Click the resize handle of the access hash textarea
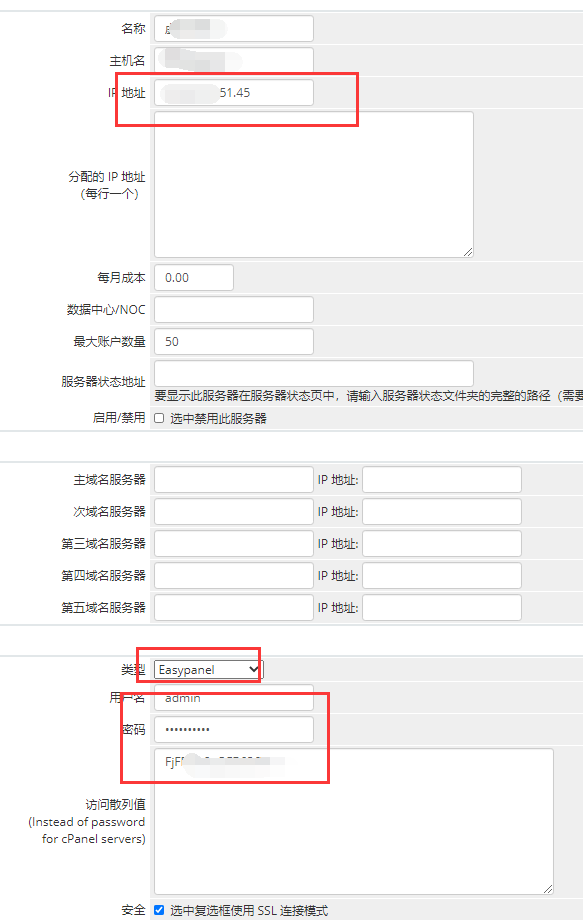This screenshot has width=583, height=920. [x=548, y=889]
